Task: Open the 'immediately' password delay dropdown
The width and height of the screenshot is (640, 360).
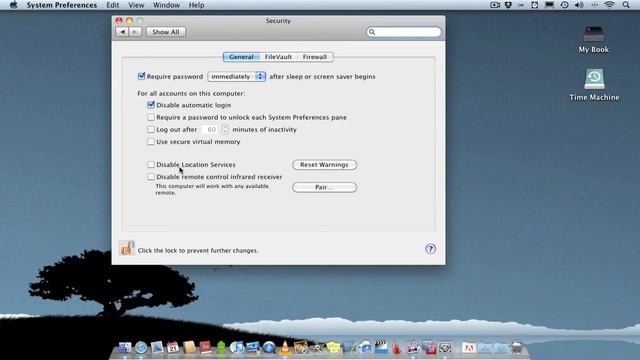Action: click(x=237, y=76)
